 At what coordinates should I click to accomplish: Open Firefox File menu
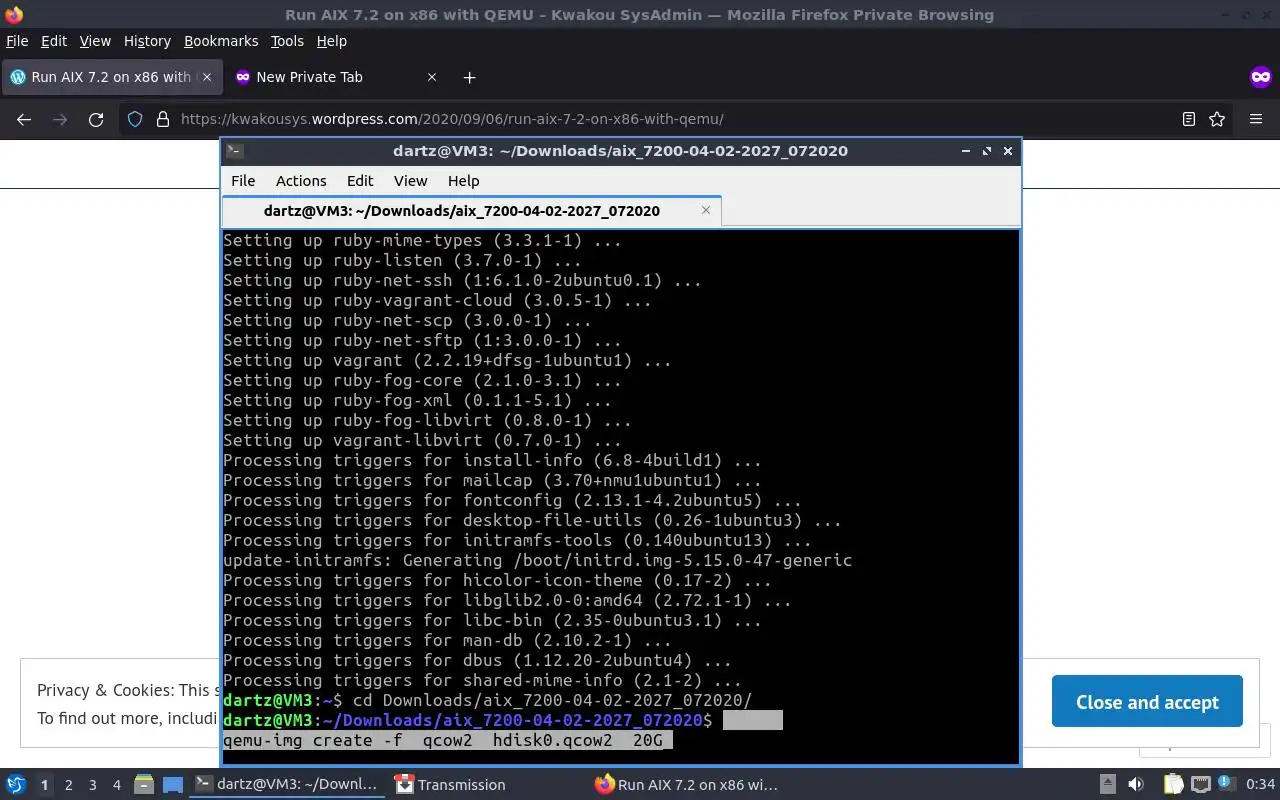click(17, 41)
